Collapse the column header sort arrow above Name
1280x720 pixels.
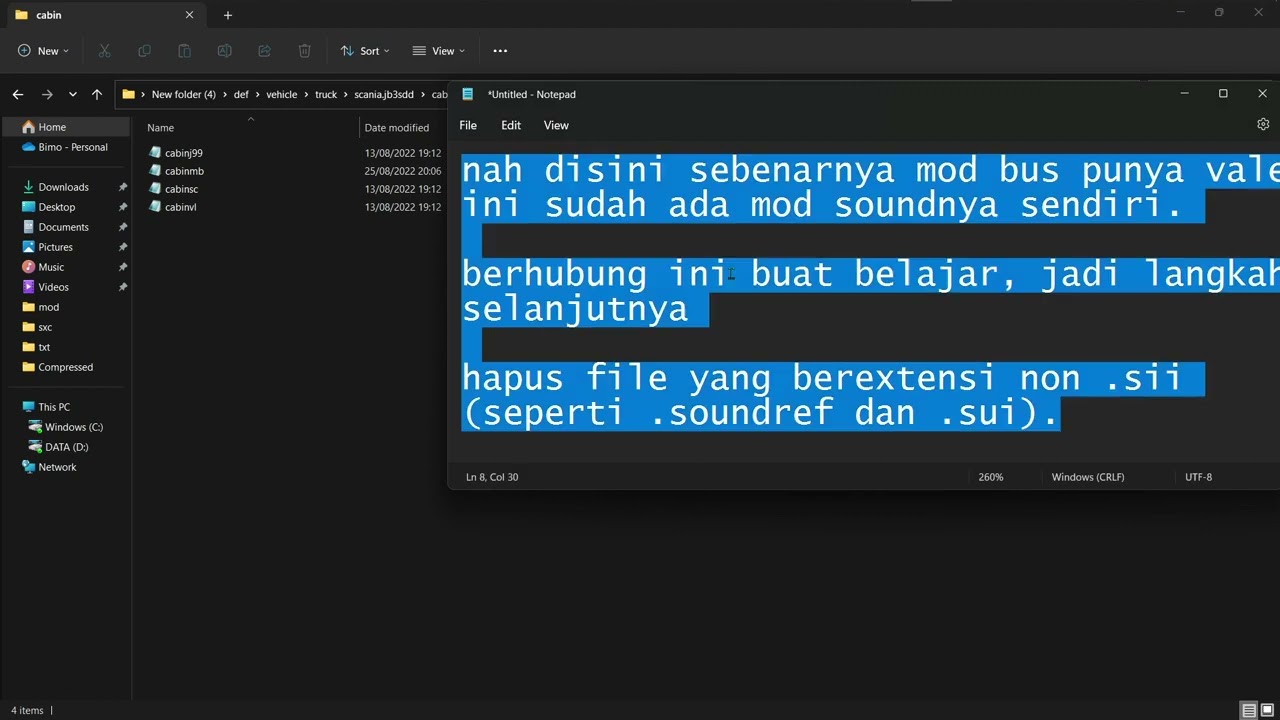click(251, 119)
